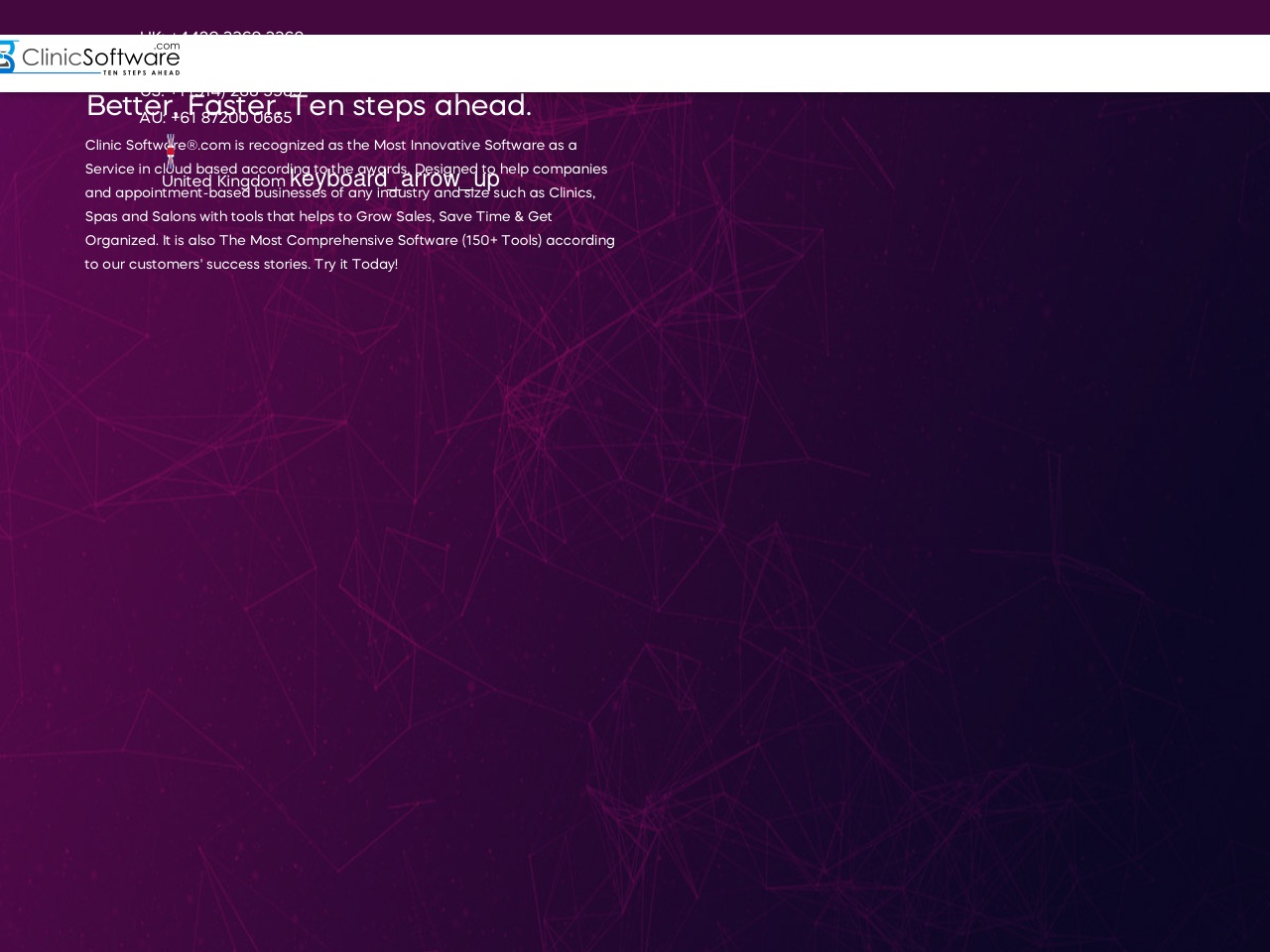Call the AU number +61 87200 0665

click(216, 118)
